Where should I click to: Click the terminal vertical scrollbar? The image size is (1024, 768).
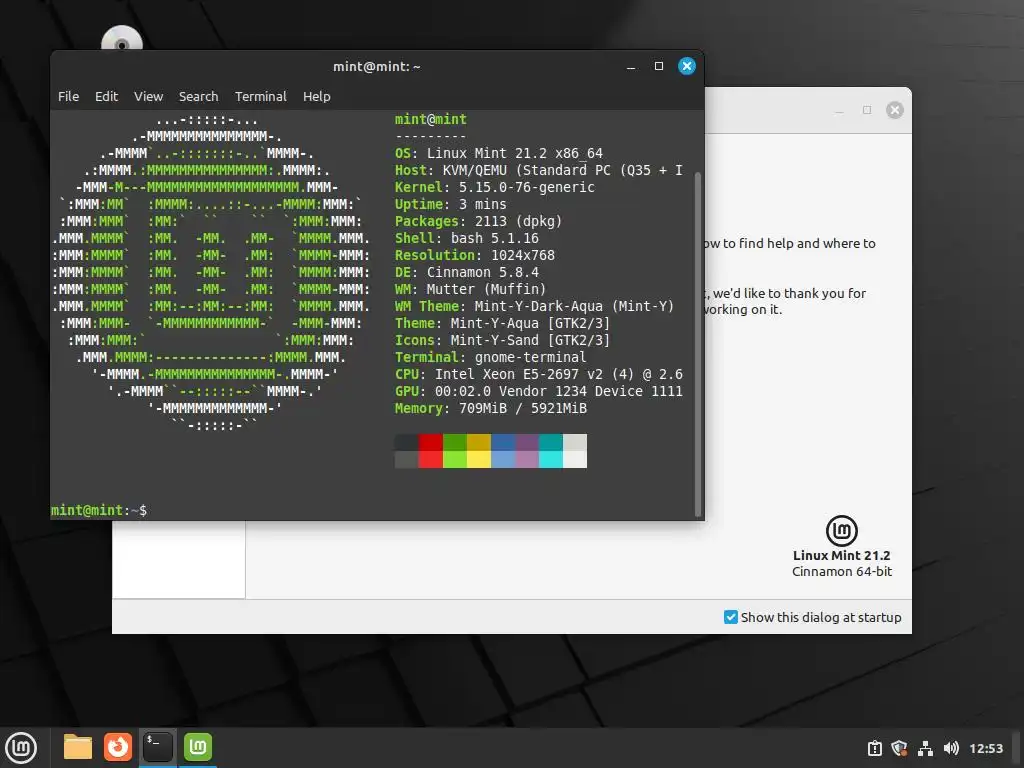click(697, 344)
